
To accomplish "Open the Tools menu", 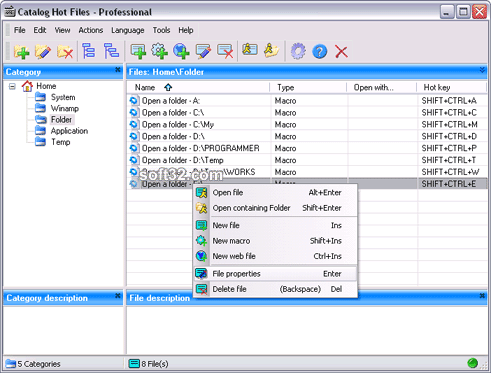I will [161, 30].
